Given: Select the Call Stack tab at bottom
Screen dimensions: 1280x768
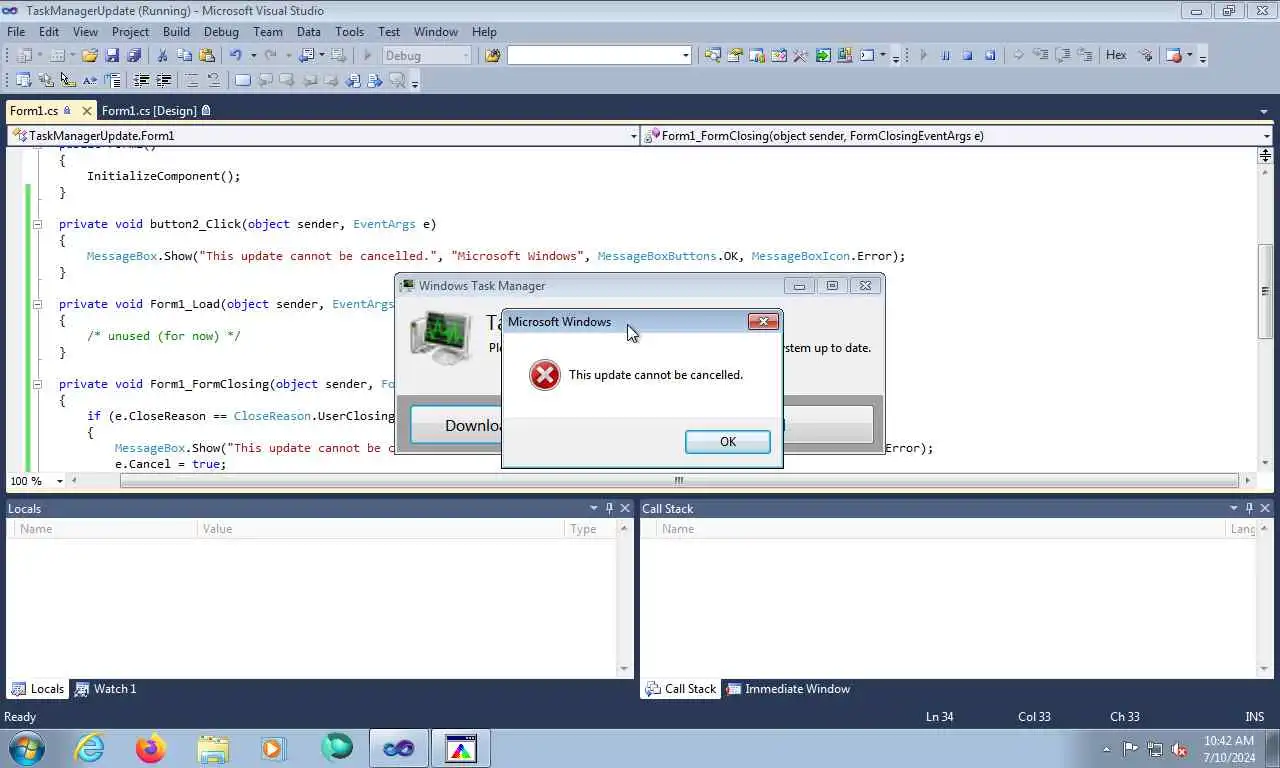Looking at the screenshot, I should tap(681, 689).
